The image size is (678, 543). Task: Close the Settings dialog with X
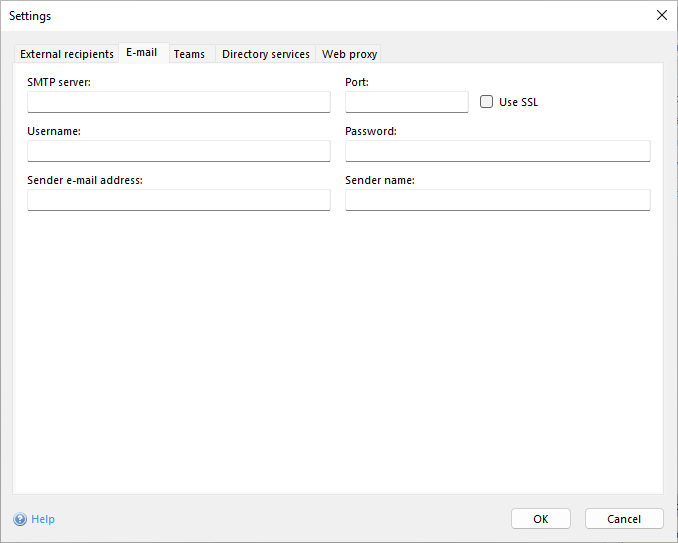[x=661, y=15]
